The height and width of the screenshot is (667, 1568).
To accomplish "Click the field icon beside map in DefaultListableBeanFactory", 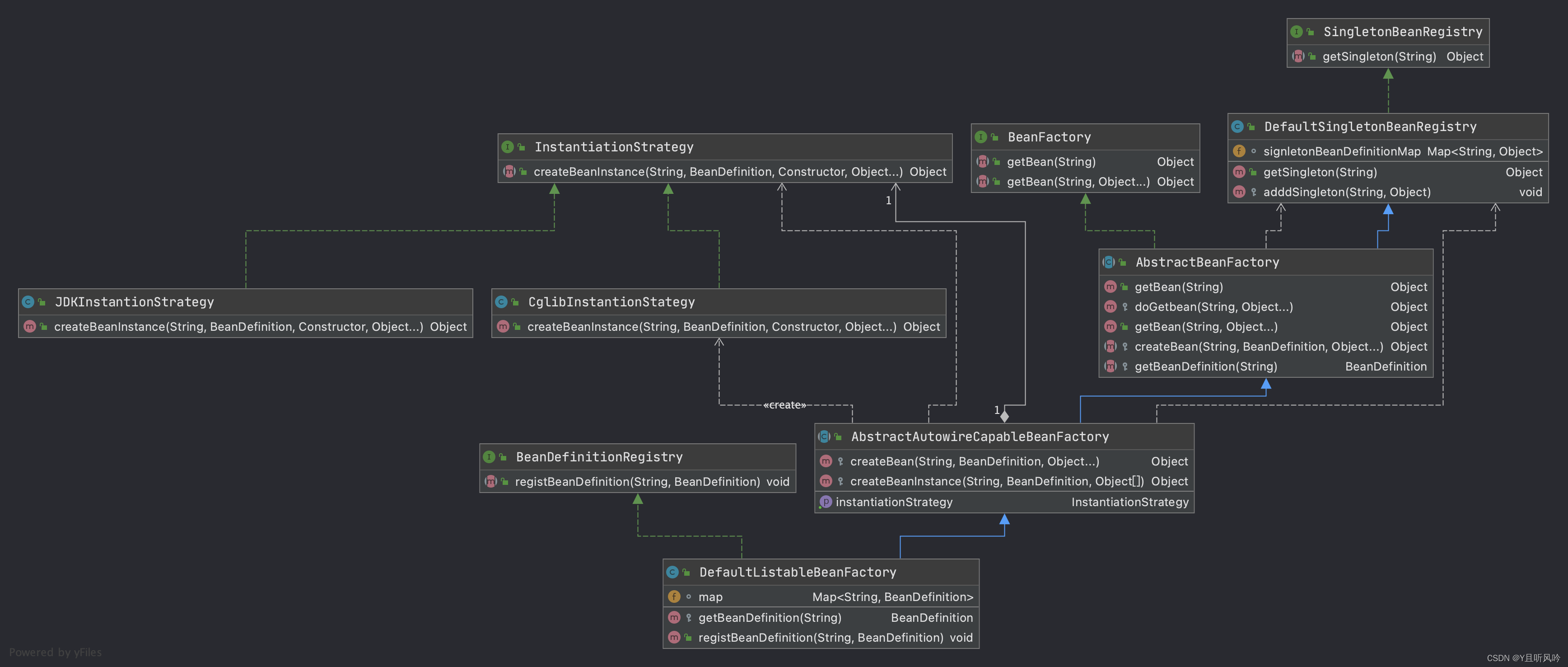I will (x=674, y=597).
